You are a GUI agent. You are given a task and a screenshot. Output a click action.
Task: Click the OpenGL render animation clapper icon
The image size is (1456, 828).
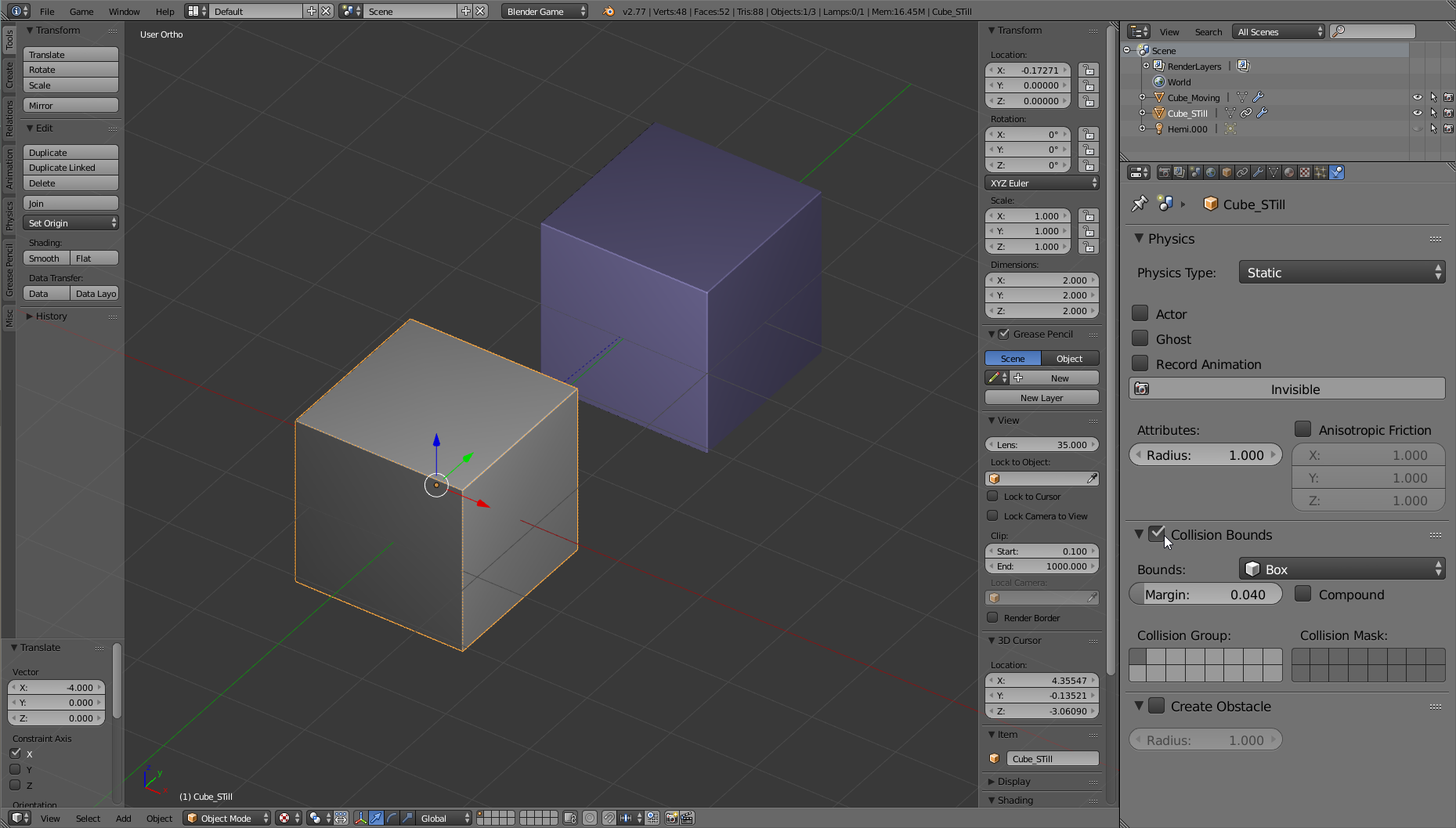pyautogui.click(x=688, y=818)
